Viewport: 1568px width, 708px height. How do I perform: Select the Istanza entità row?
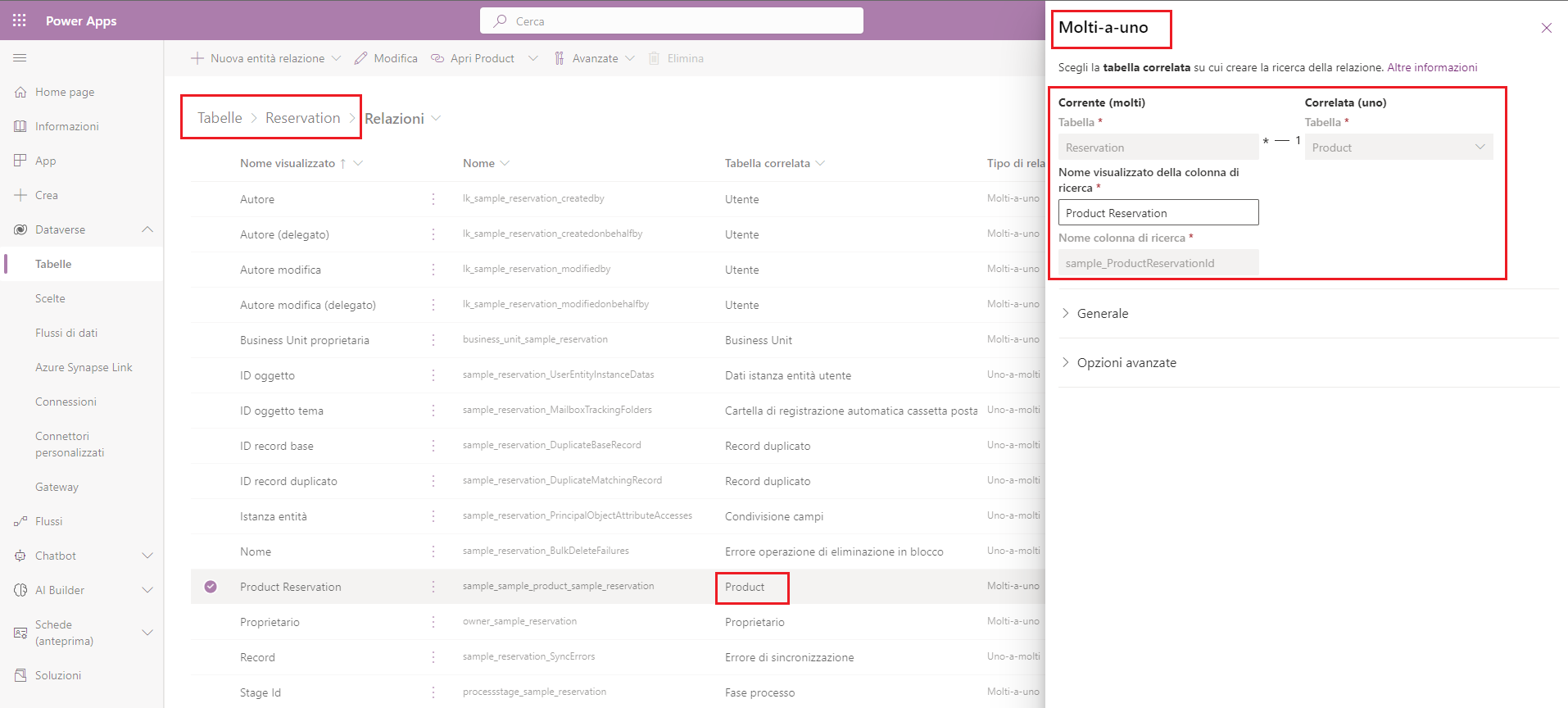coord(618,516)
